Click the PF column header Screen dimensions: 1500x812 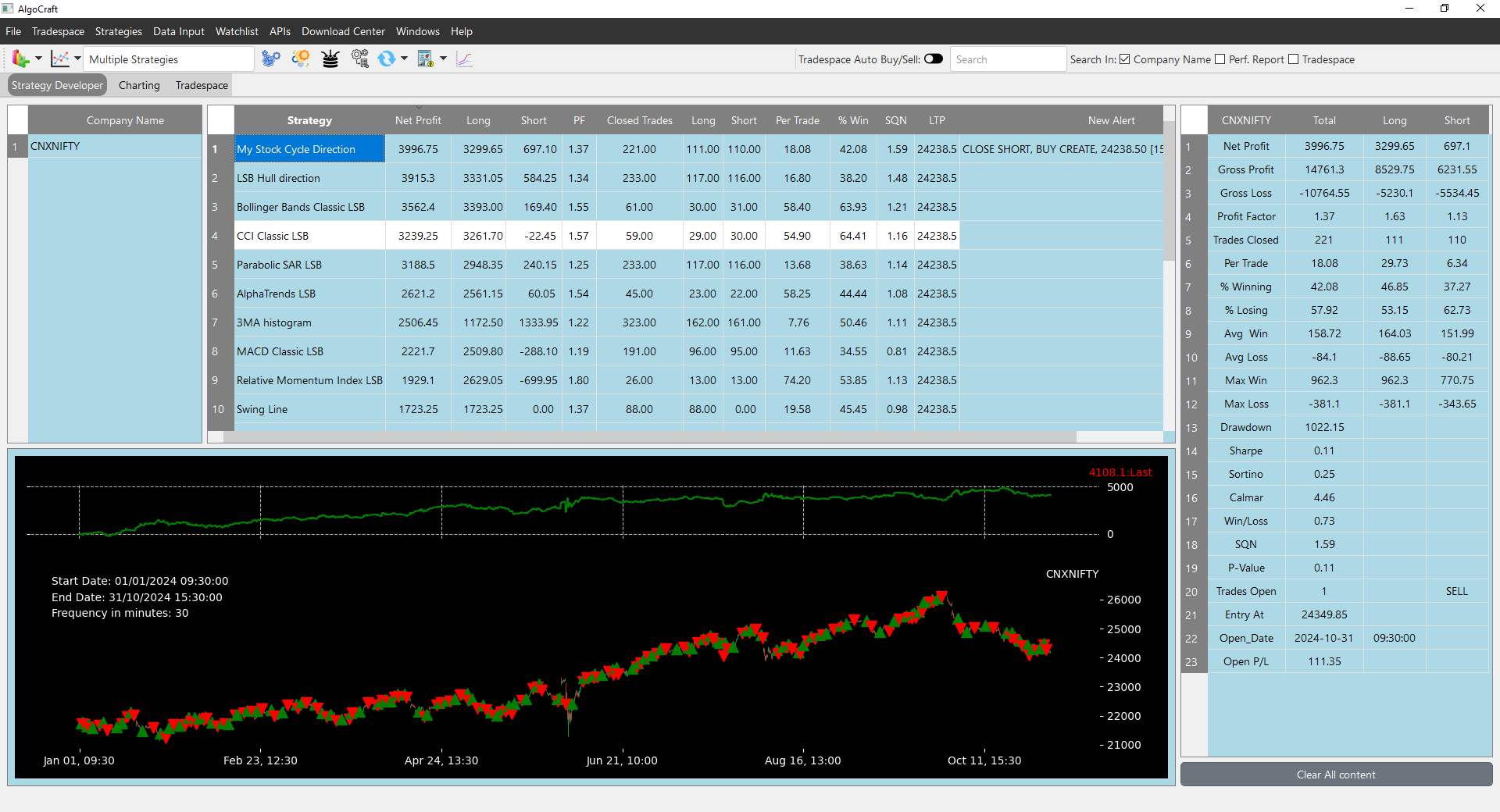579,120
